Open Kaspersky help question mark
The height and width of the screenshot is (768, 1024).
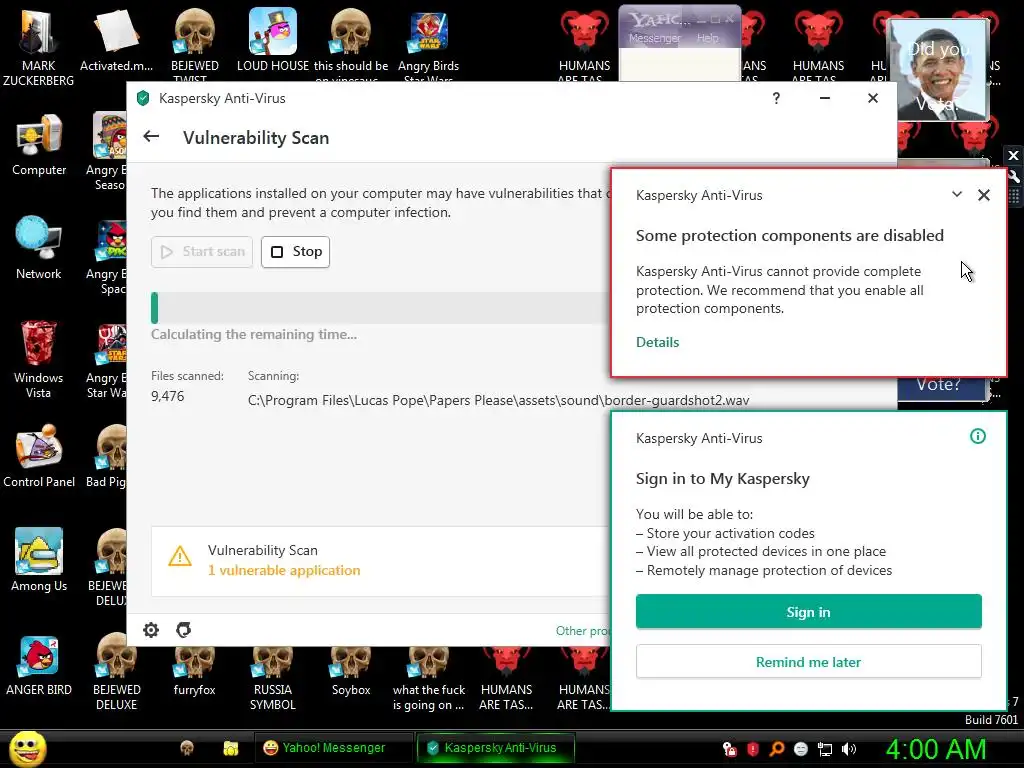click(x=776, y=98)
